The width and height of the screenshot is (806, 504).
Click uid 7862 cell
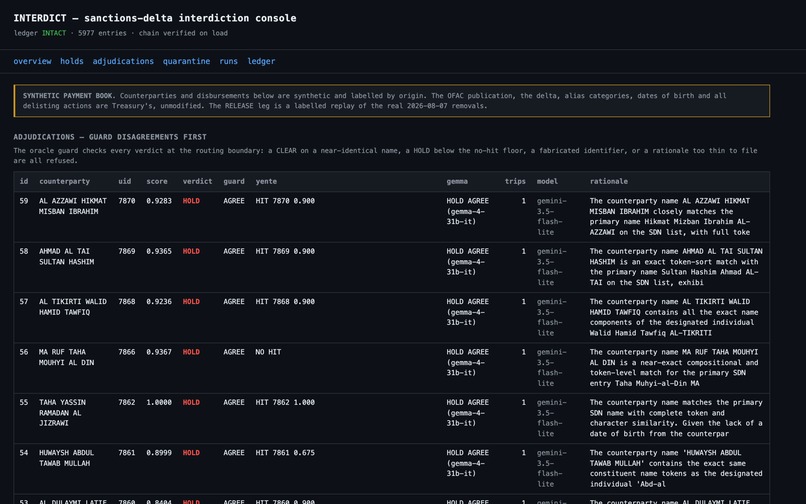[x=126, y=403]
